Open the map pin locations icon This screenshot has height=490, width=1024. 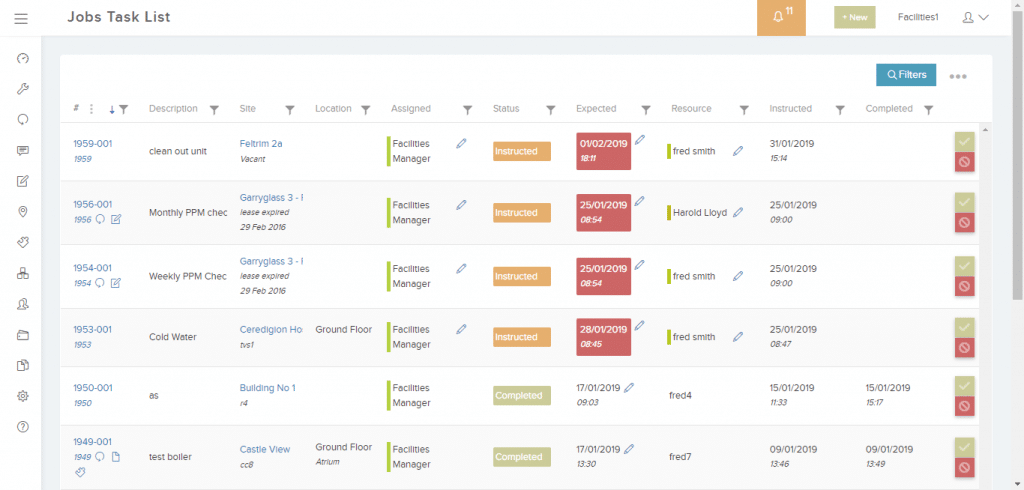[23, 212]
